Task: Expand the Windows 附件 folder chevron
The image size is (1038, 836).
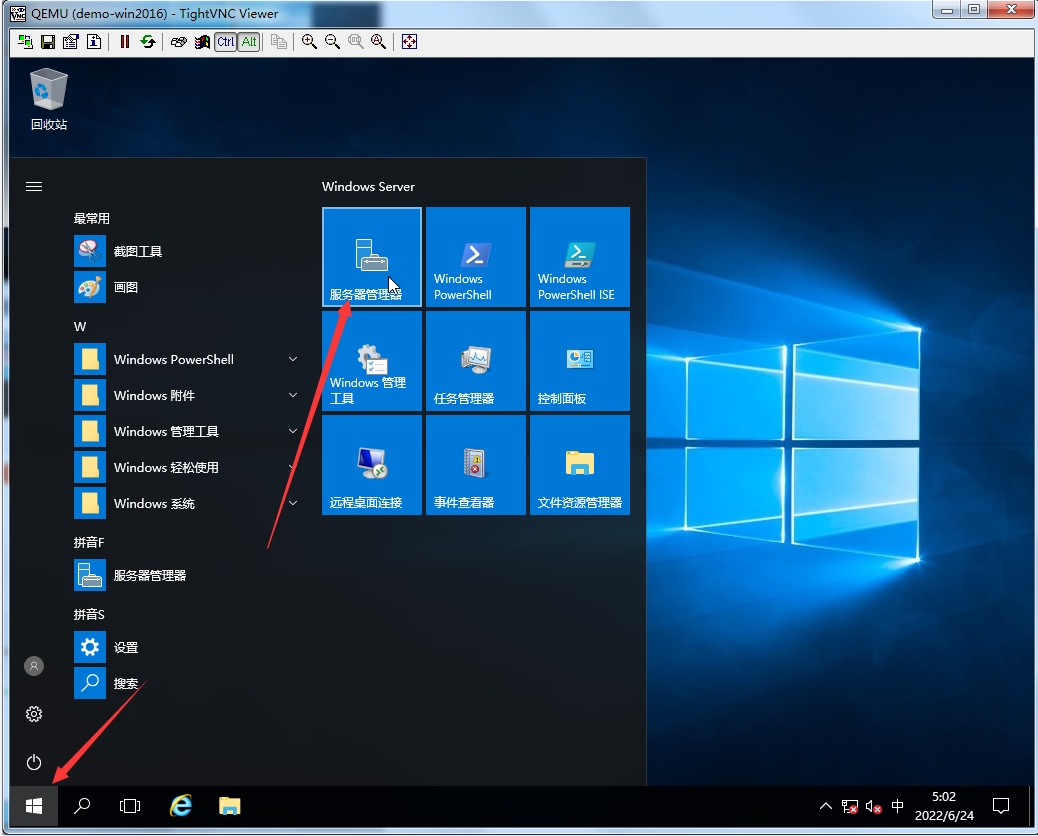Action: pyautogui.click(x=293, y=395)
